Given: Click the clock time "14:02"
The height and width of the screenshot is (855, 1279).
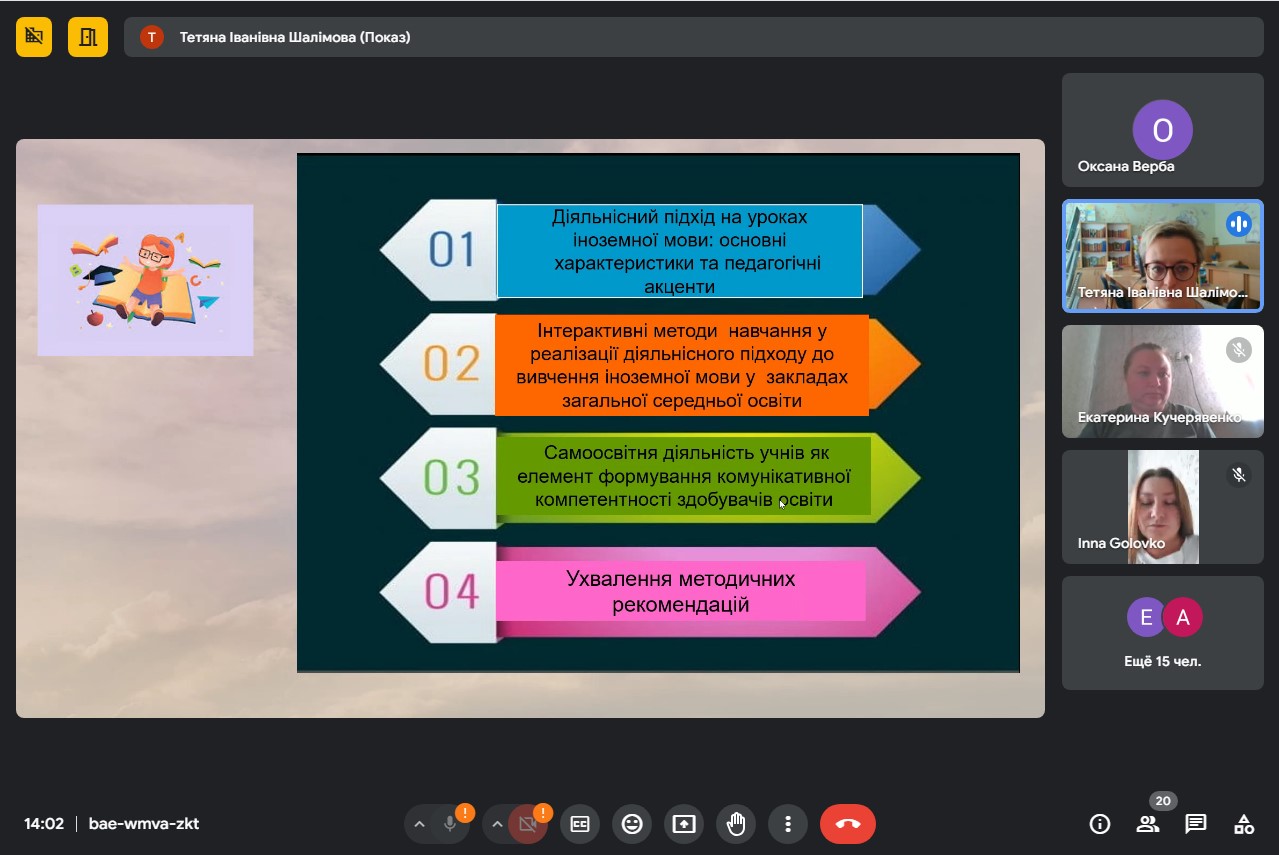Looking at the screenshot, I should point(44,824).
